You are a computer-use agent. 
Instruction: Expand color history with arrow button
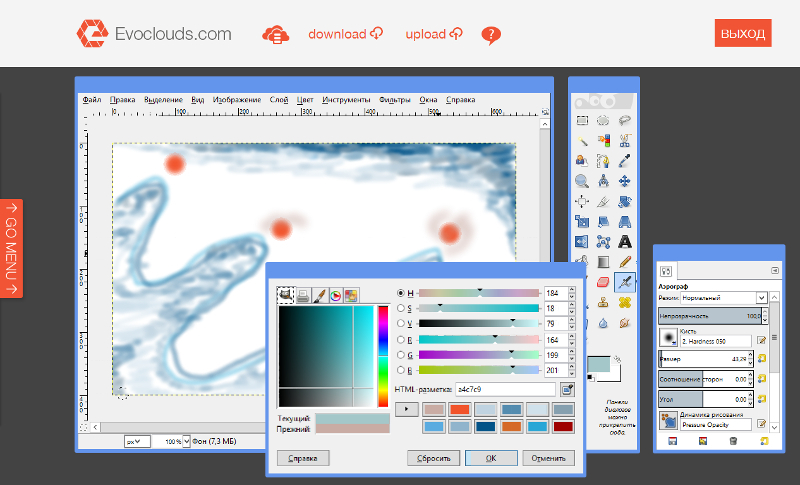pos(407,409)
